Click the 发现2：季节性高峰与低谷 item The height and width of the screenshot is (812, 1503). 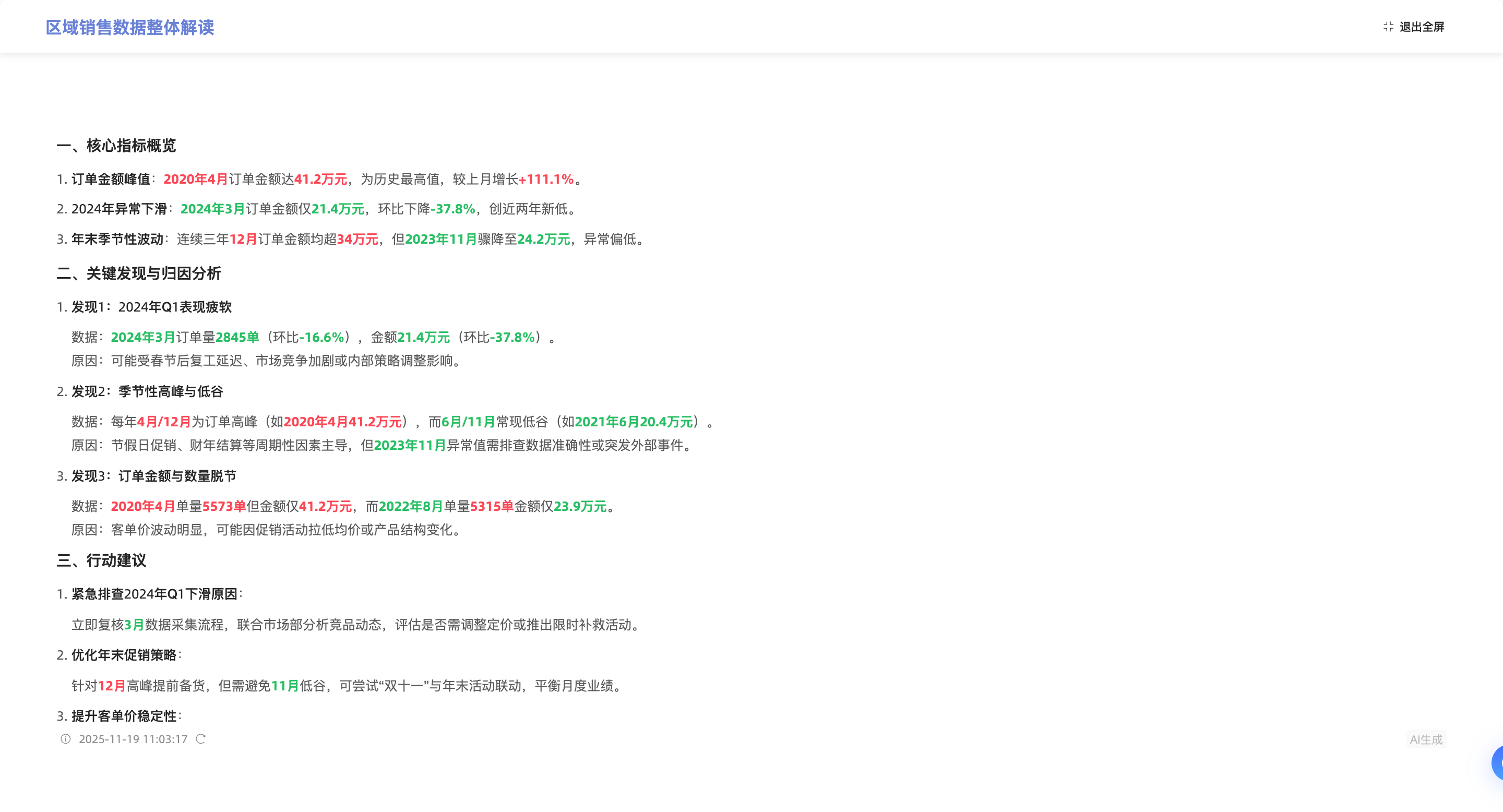click(147, 391)
